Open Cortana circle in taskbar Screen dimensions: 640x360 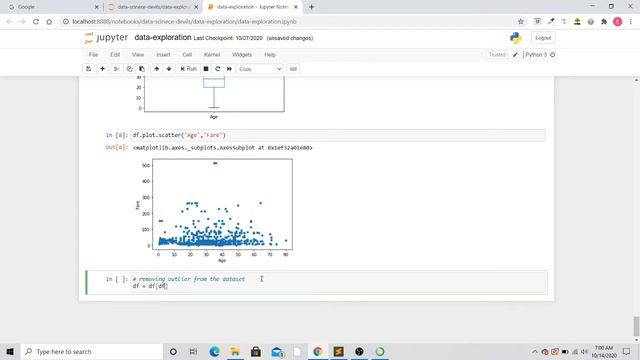(173, 351)
